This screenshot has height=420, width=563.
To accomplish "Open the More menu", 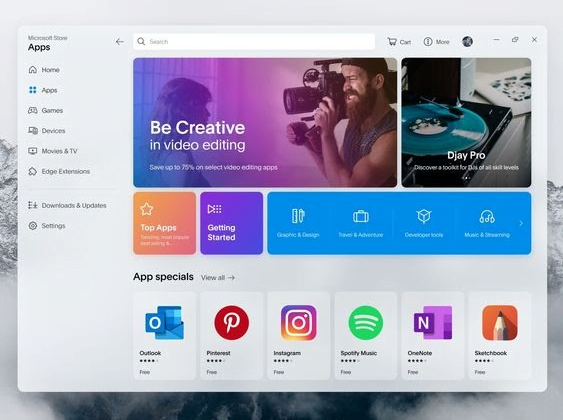I will click(x=436, y=42).
